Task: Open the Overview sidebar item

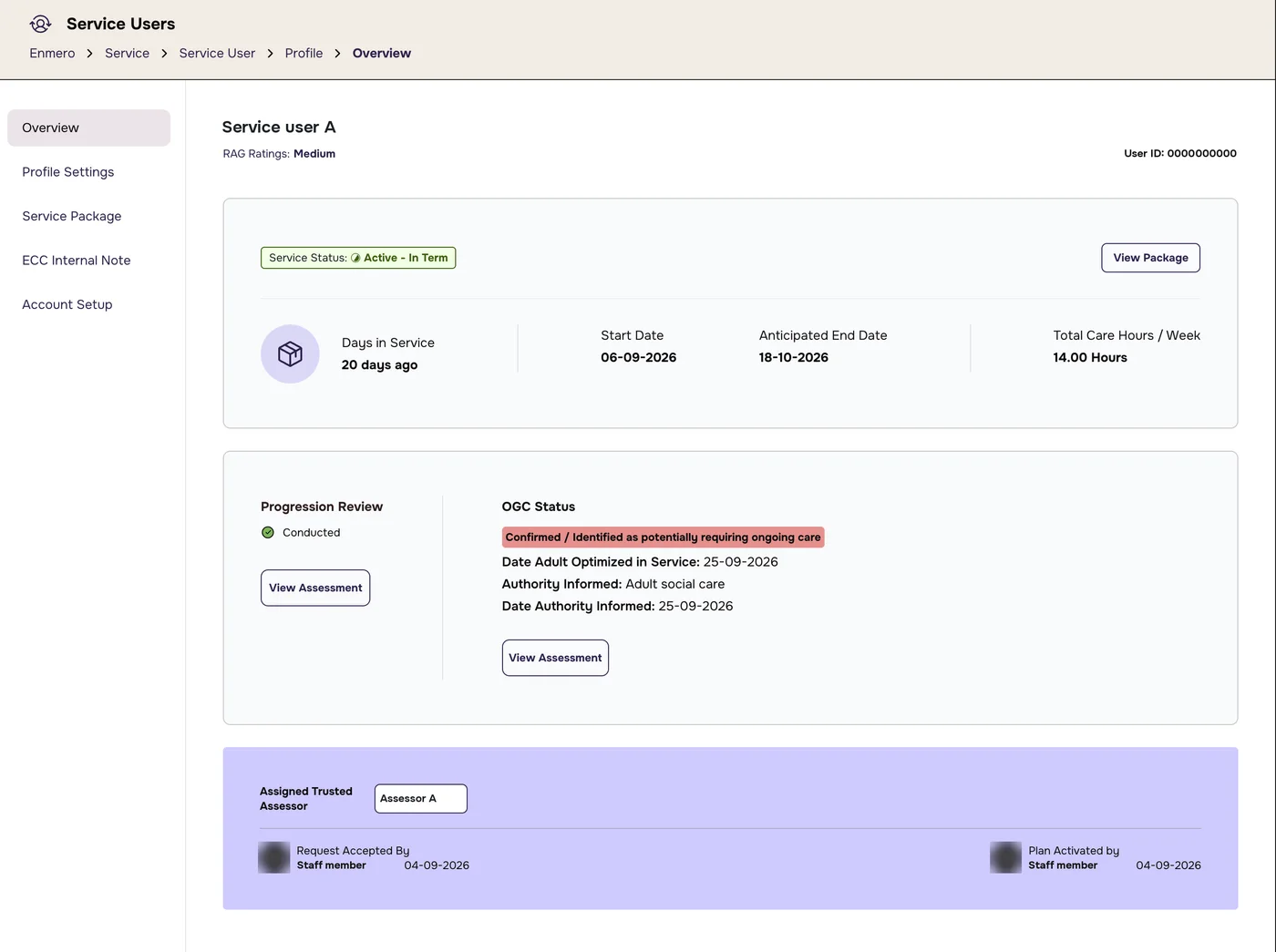Action: 88,128
